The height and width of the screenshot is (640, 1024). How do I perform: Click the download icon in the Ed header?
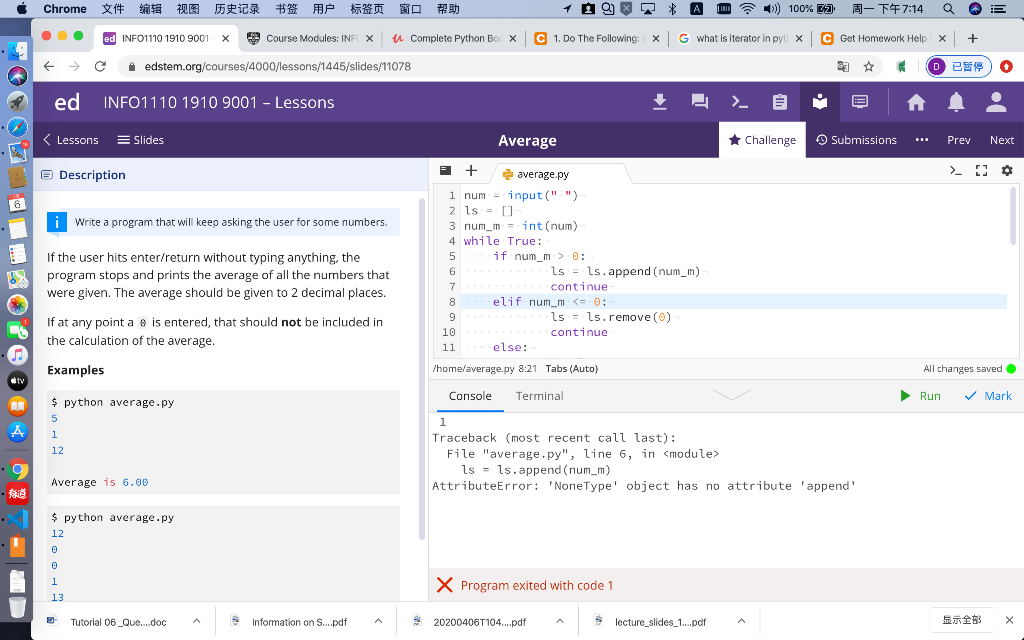pos(660,102)
